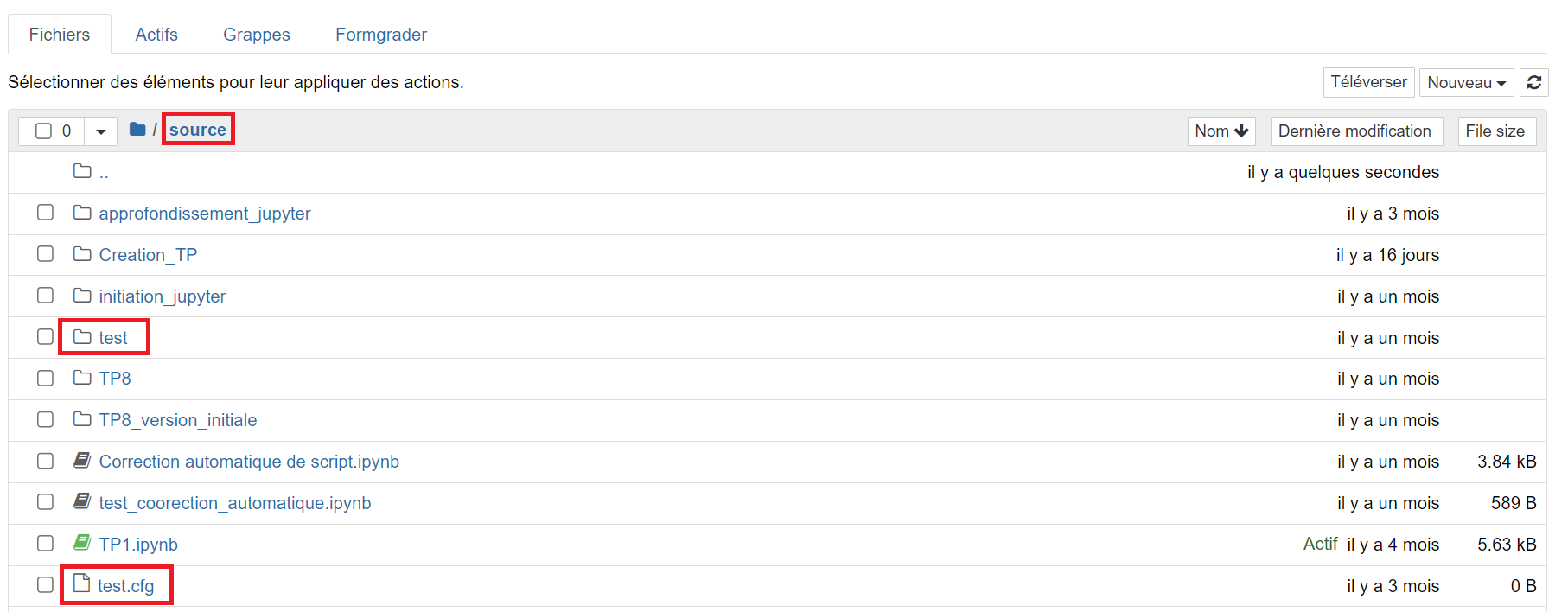Open the selection filter dropdown arrow

tap(100, 131)
